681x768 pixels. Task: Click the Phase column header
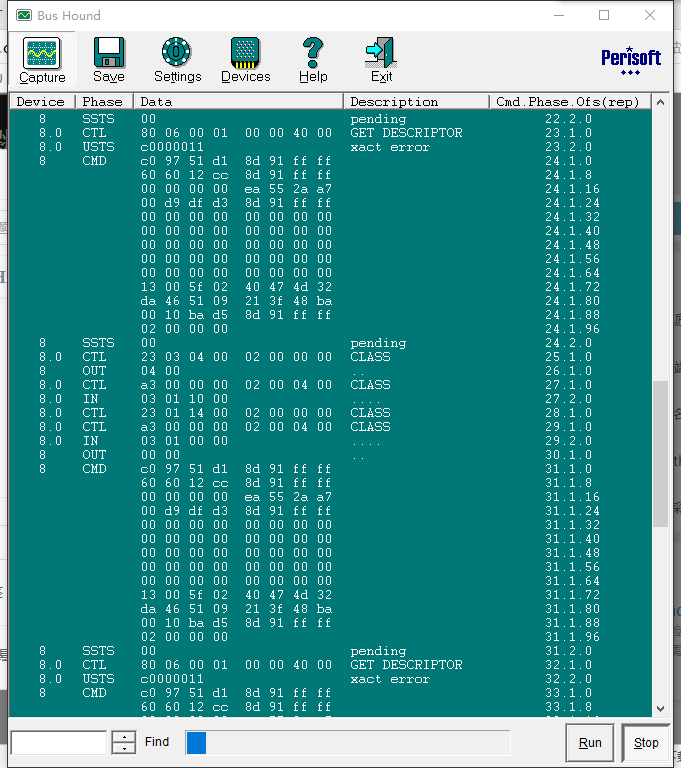click(104, 101)
